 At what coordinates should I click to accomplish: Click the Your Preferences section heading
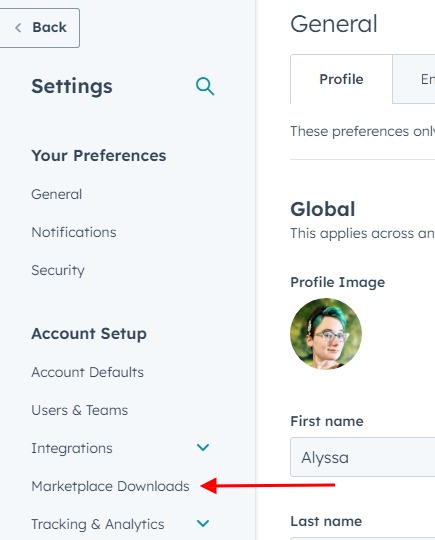(99, 156)
